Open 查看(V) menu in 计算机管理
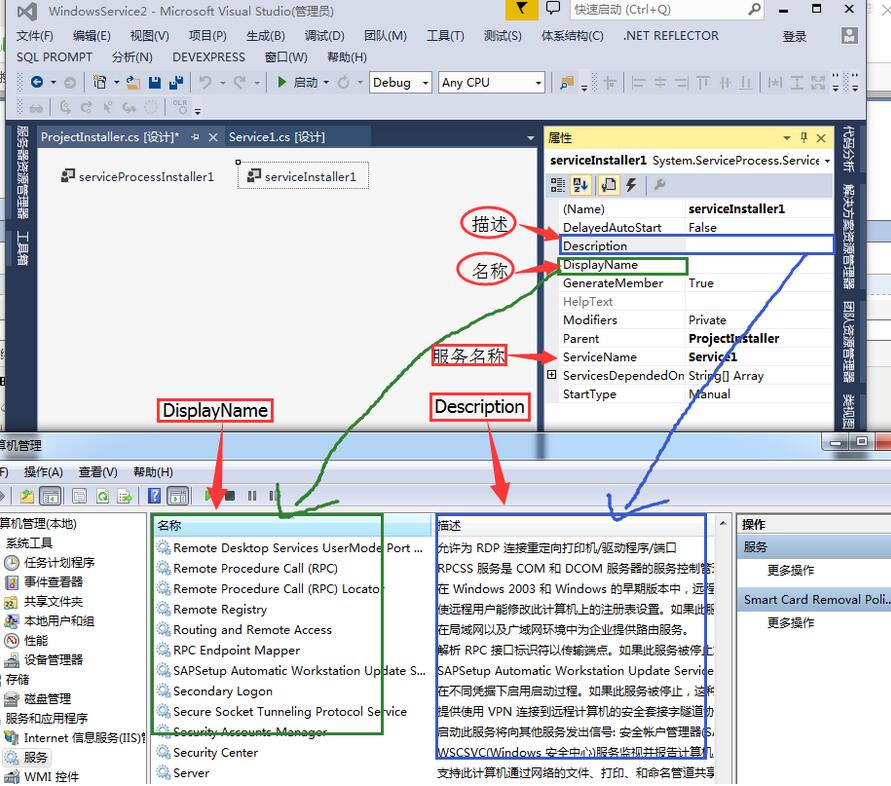 coord(98,472)
